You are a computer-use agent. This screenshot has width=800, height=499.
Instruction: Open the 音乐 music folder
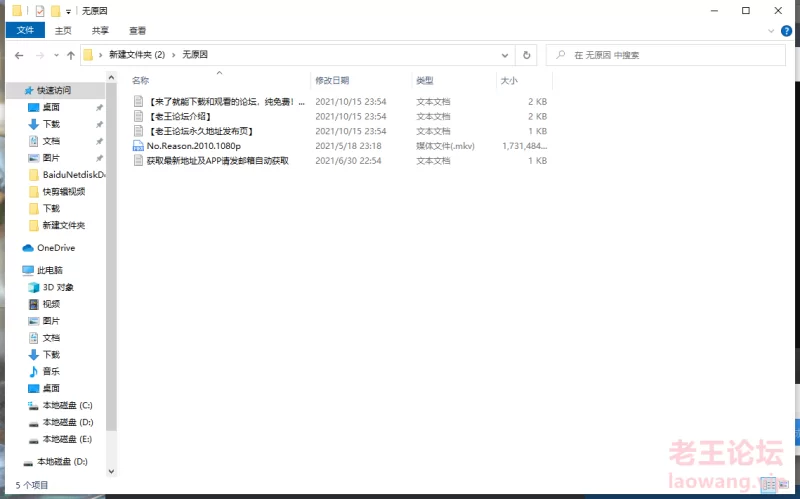[50, 371]
